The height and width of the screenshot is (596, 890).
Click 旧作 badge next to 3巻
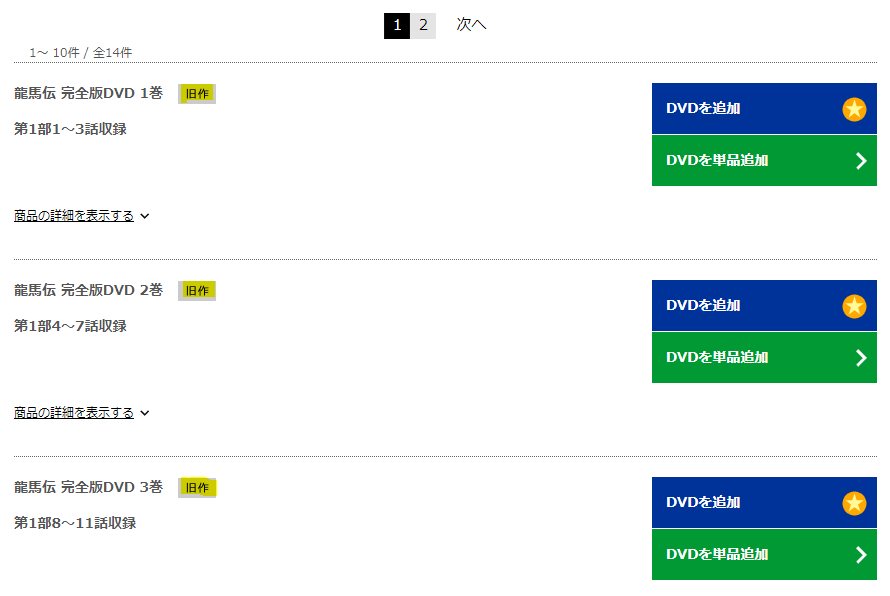(197, 488)
